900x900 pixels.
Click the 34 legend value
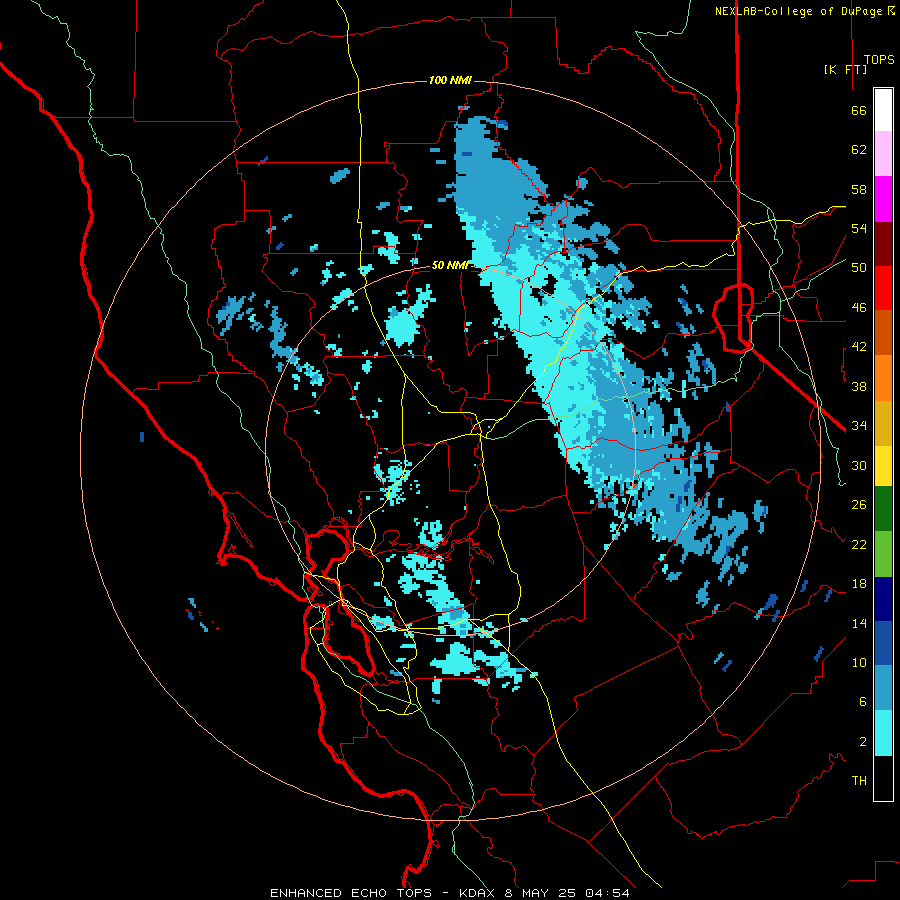[859, 426]
